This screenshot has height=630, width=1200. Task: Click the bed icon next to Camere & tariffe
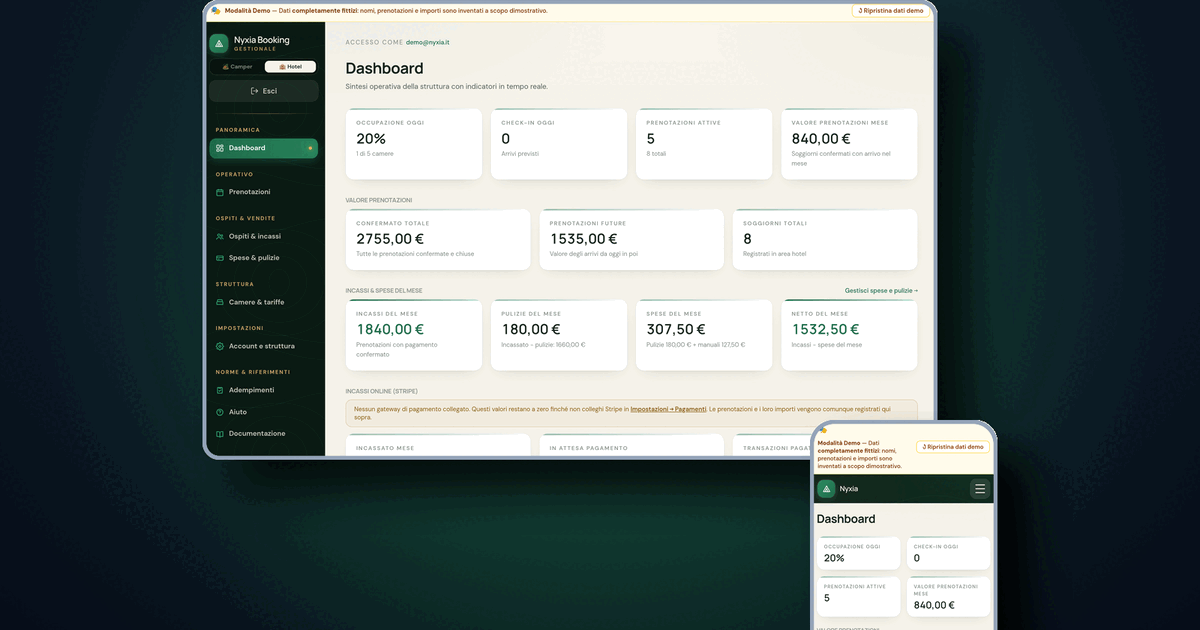click(x=220, y=302)
